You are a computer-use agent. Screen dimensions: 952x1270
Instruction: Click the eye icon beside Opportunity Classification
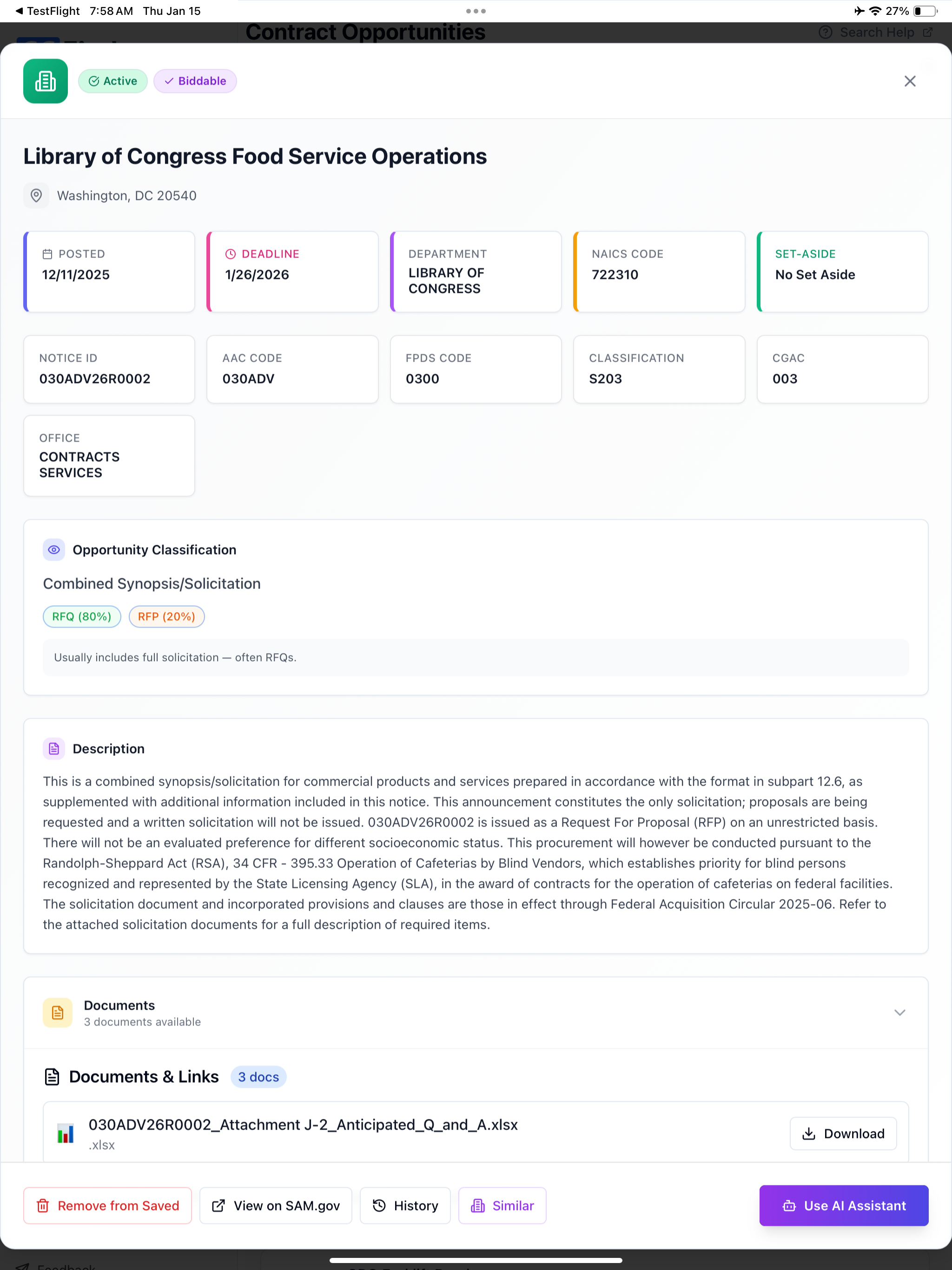point(54,550)
